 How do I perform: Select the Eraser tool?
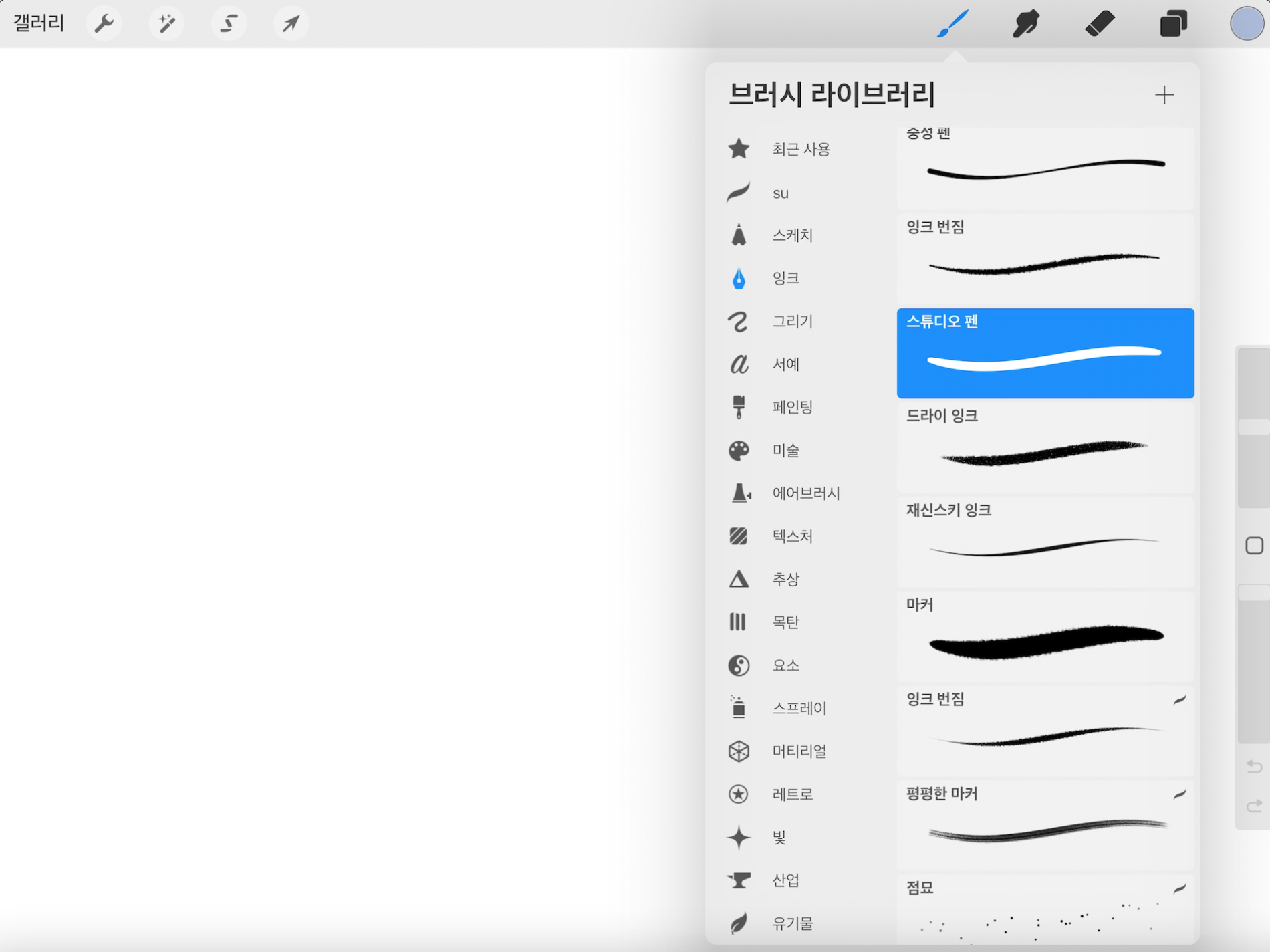point(1100,23)
